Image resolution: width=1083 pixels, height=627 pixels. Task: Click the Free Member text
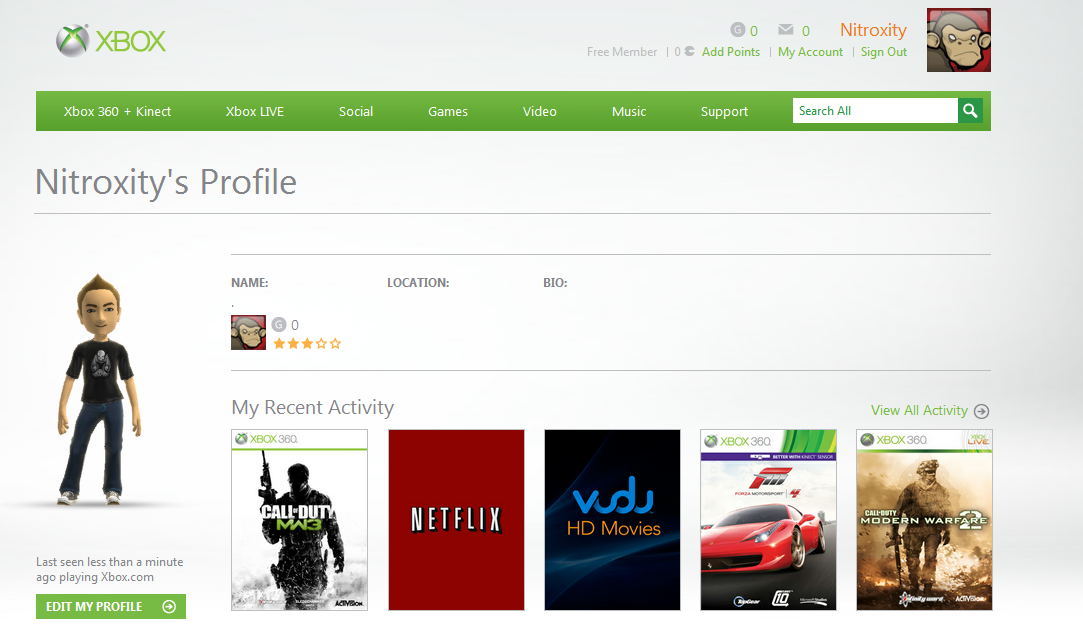pos(622,52)
